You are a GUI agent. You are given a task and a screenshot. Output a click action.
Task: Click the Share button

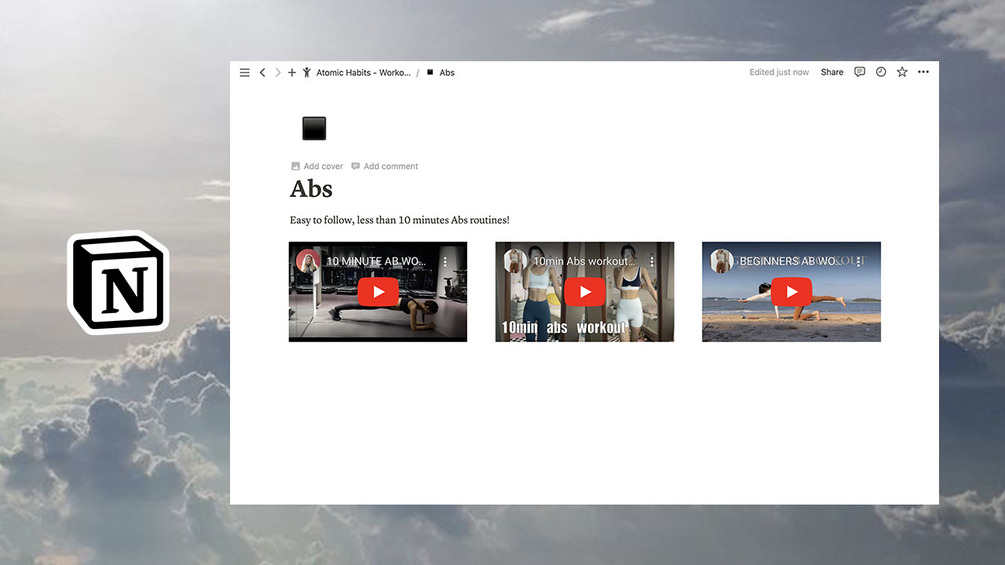832,72
